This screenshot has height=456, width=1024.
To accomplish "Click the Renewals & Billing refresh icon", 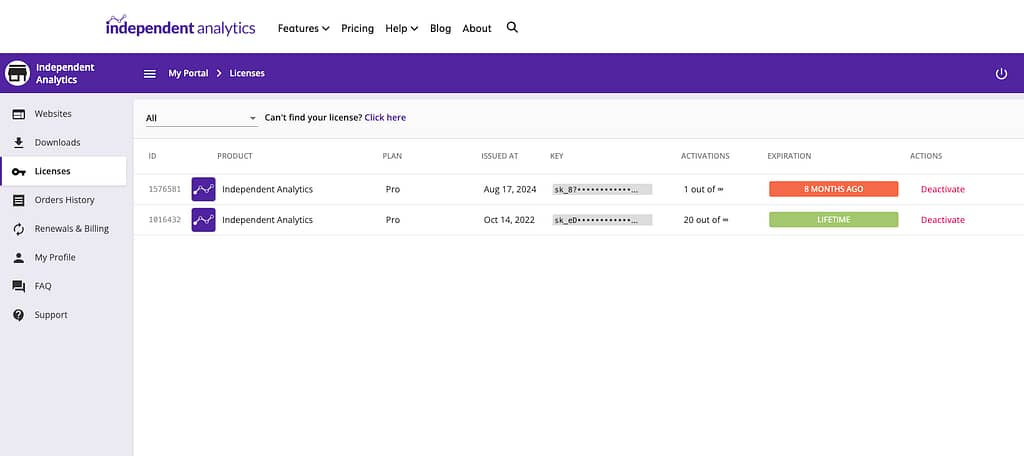I will coord(18,229).
